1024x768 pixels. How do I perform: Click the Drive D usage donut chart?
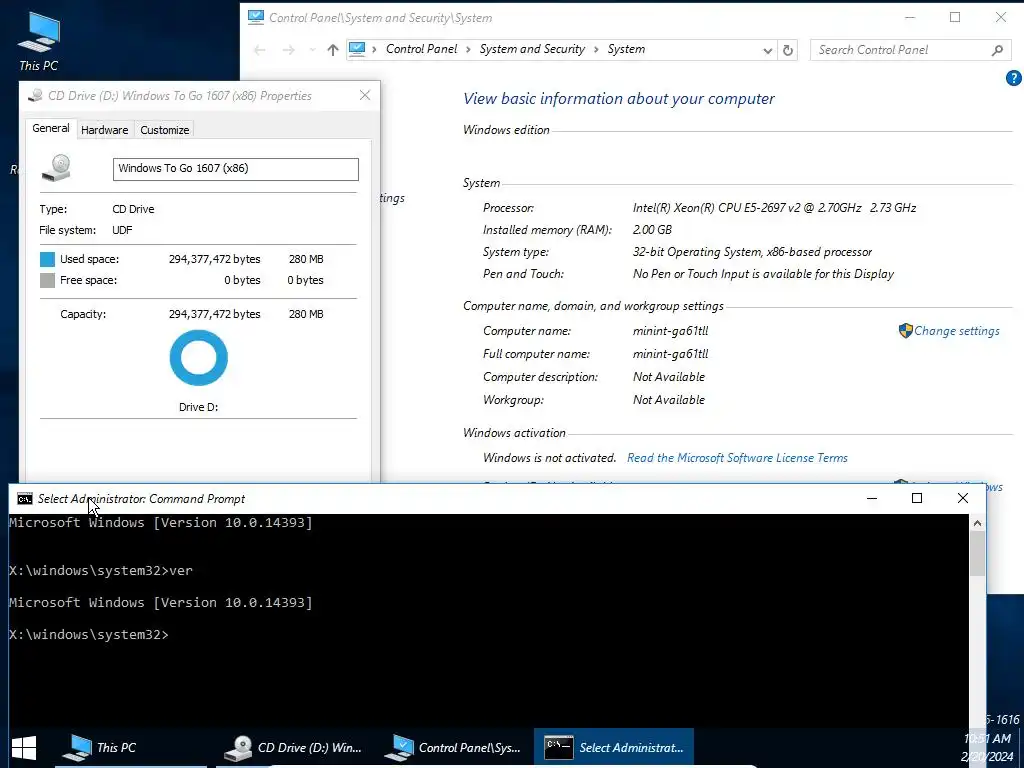[199, 358]
